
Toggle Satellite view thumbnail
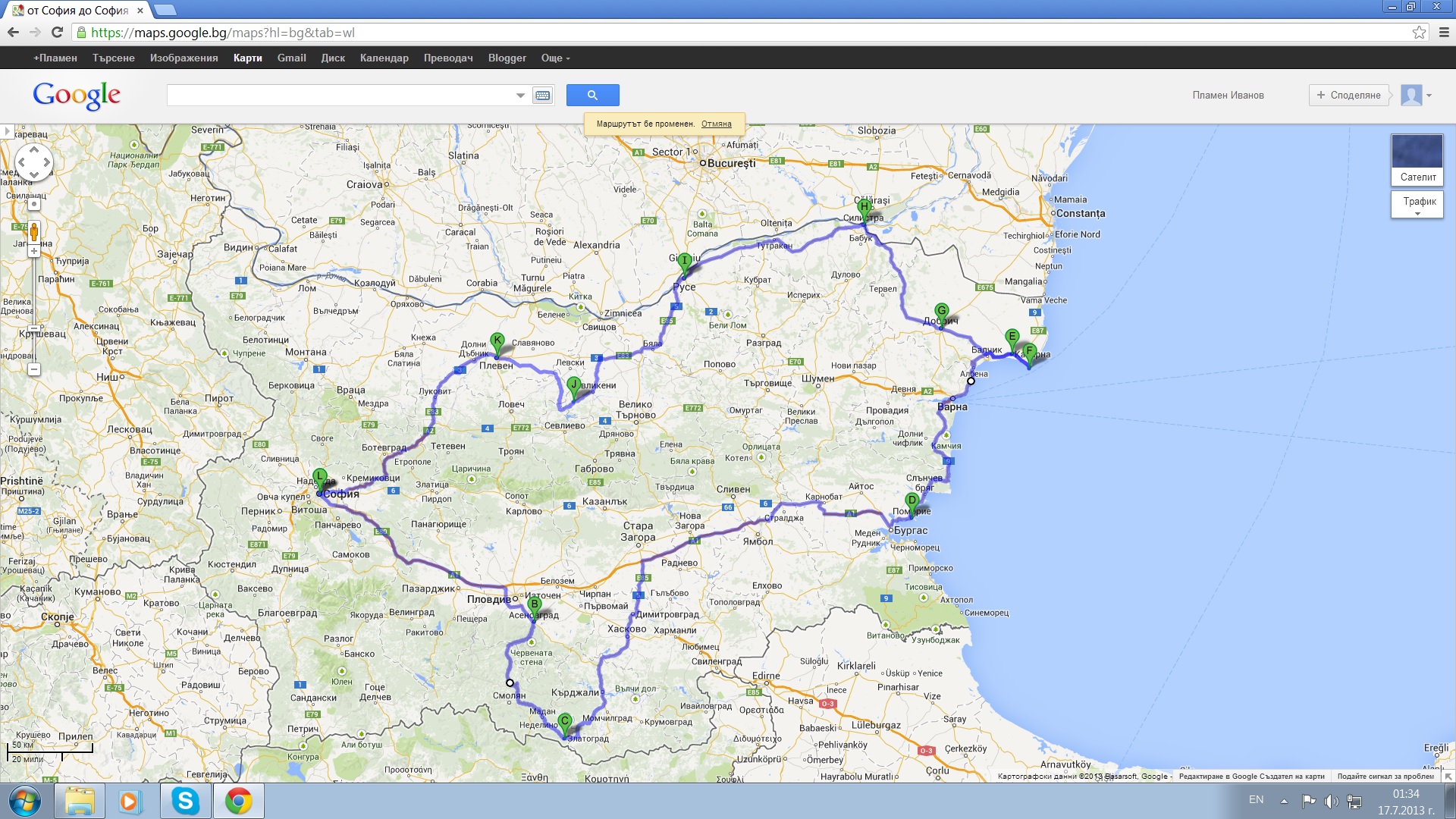click(1417, 159)
